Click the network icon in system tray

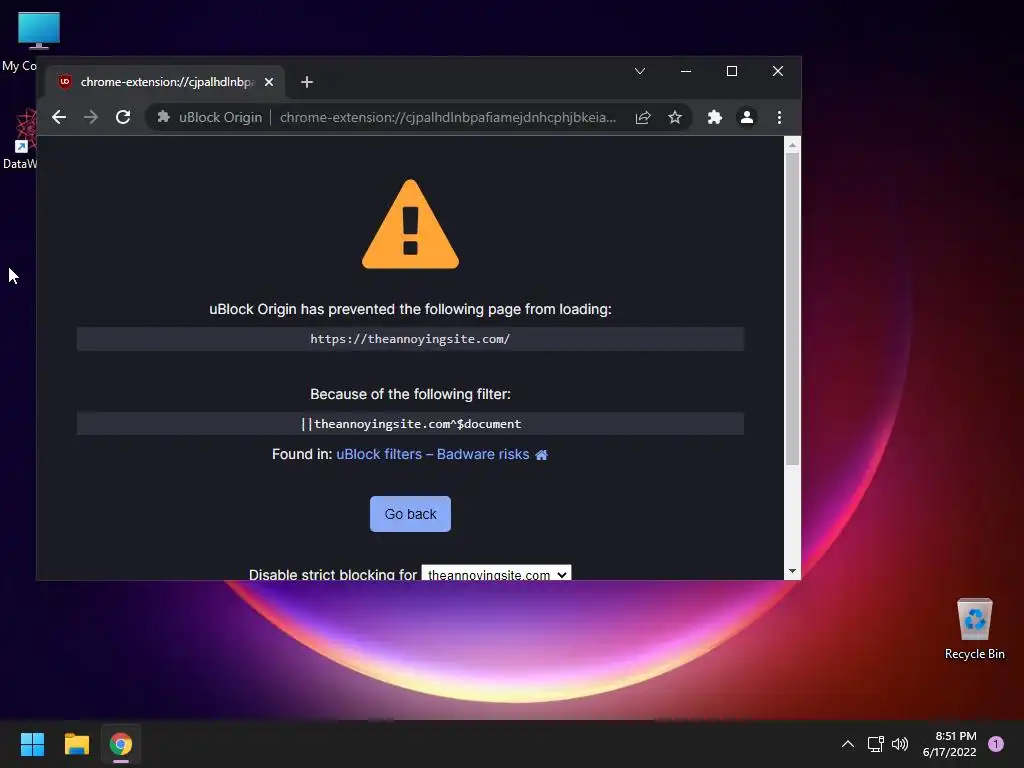[876, 744]
